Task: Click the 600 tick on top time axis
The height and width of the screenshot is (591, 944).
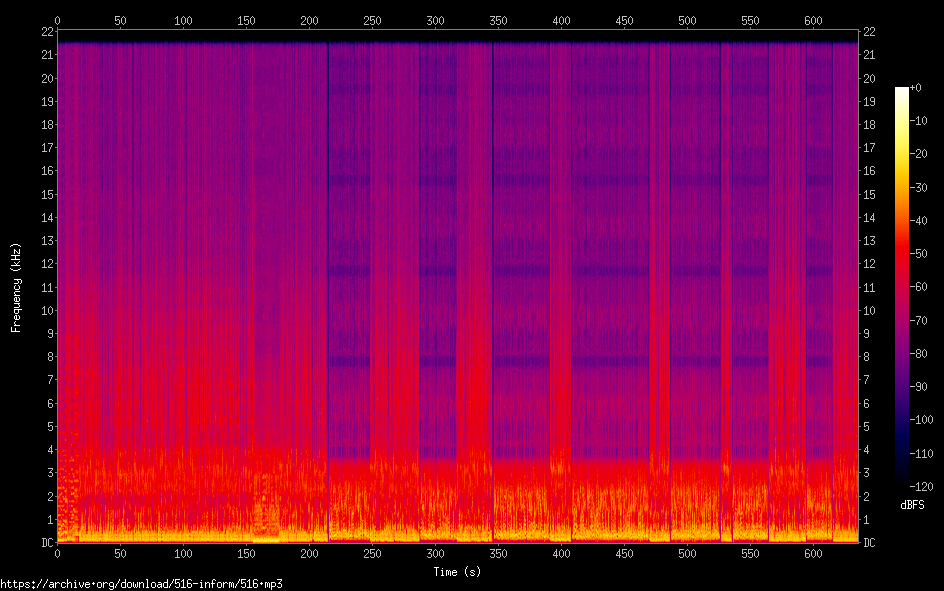Action: [x=813, y=20]
